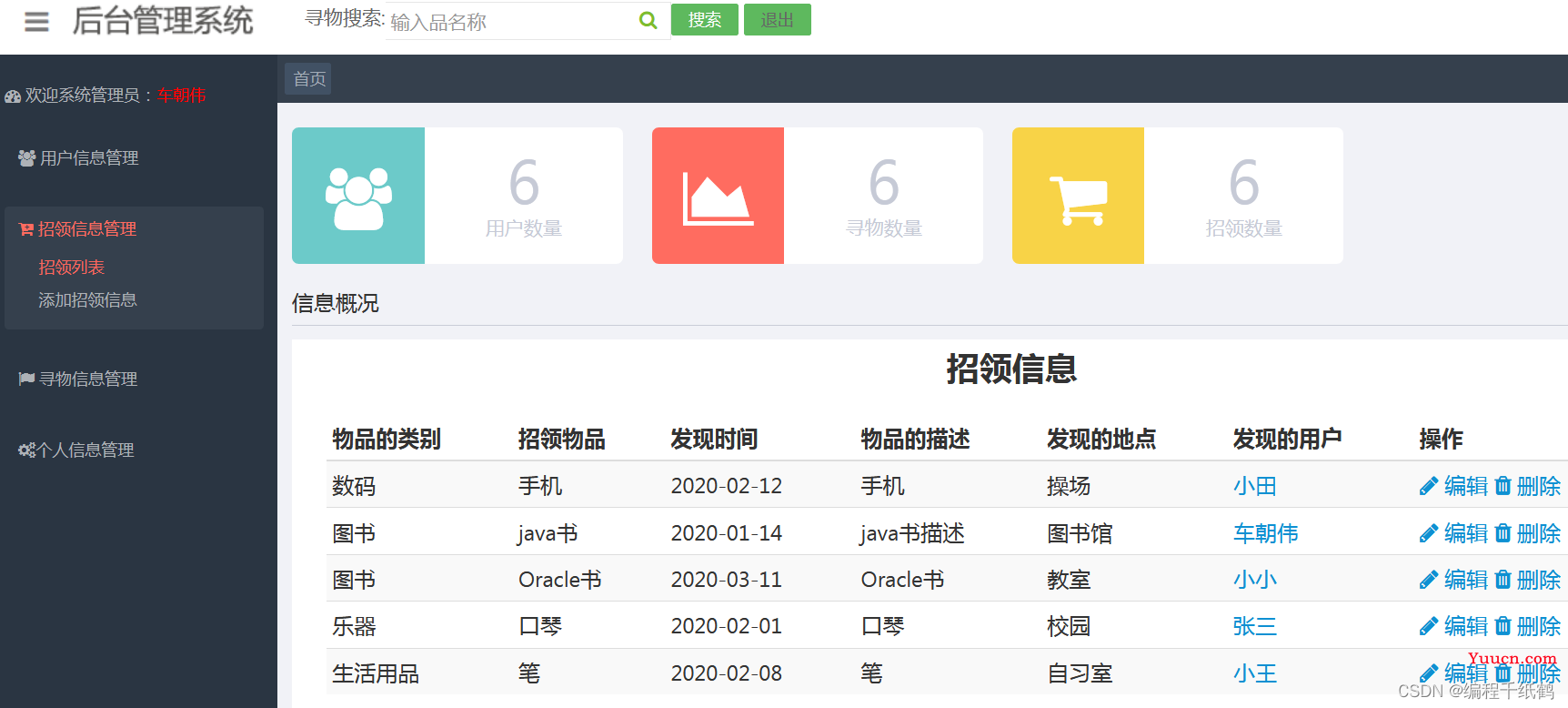
Task: Click the trash icon for Oracle书 row
Action: tap(1503, 579)
